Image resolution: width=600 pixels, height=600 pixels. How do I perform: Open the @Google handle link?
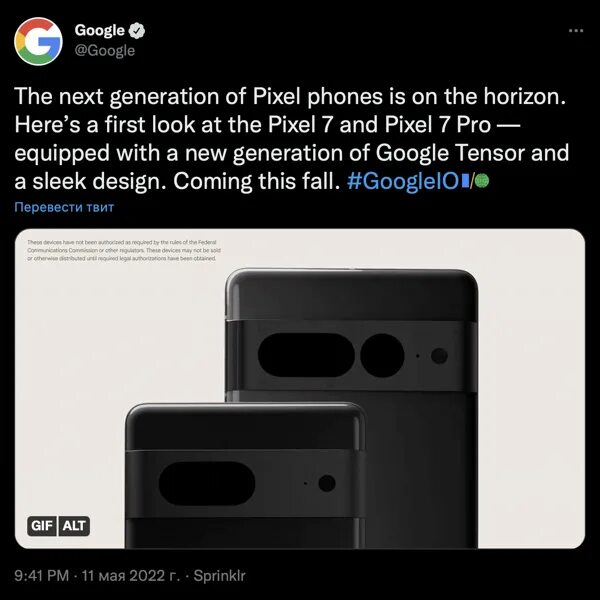coord(105,51)
